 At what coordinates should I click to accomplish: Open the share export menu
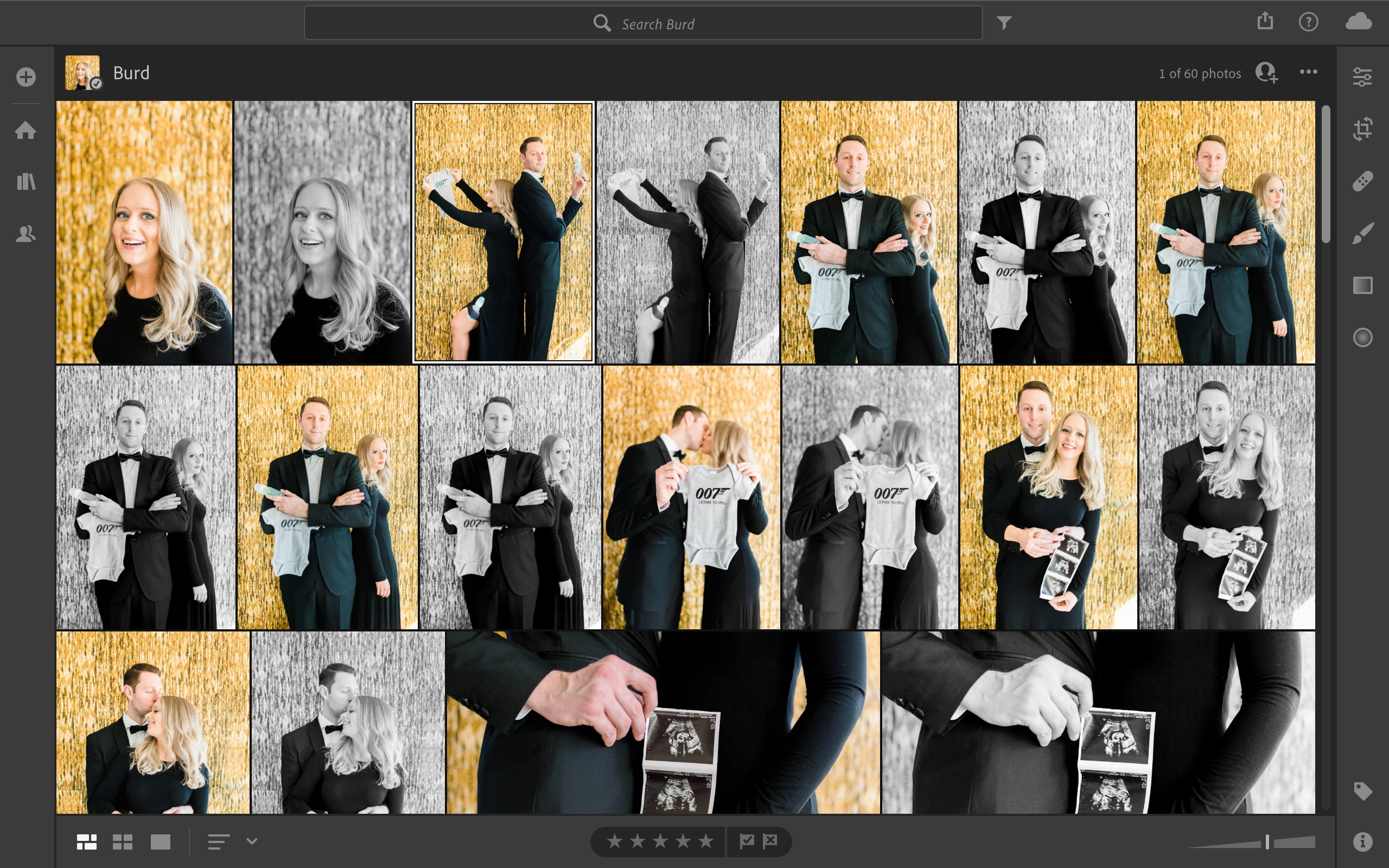point(1265,22)
